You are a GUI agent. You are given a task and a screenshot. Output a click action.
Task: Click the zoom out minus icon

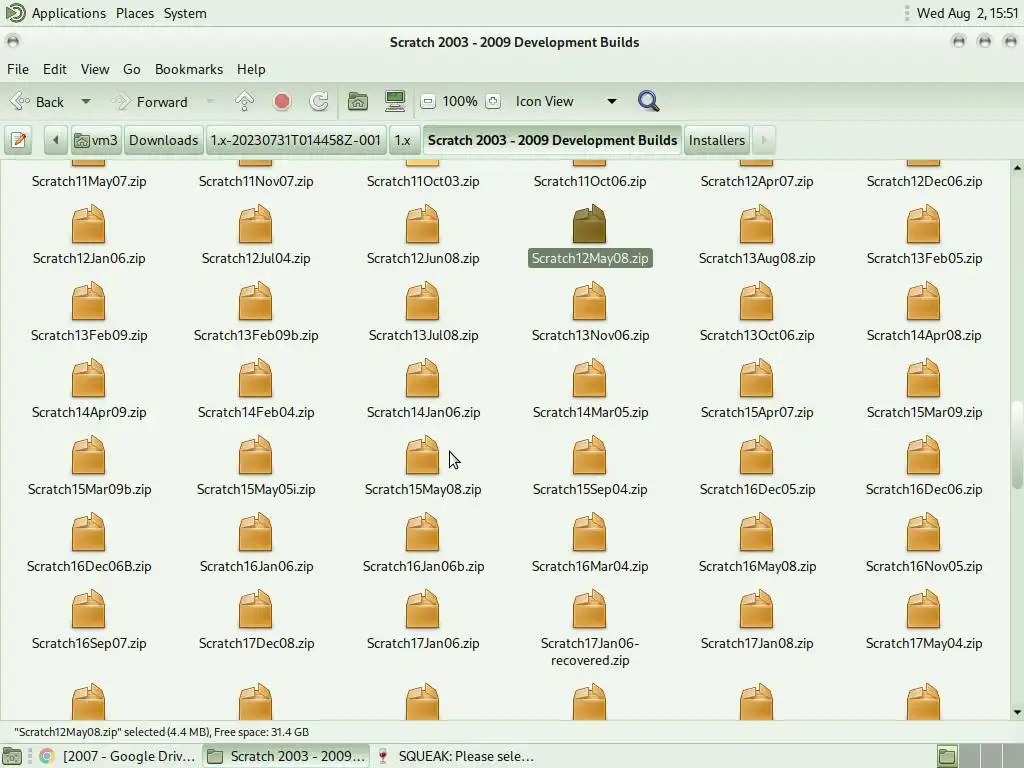pyautogui.click(x=428, y=101)
